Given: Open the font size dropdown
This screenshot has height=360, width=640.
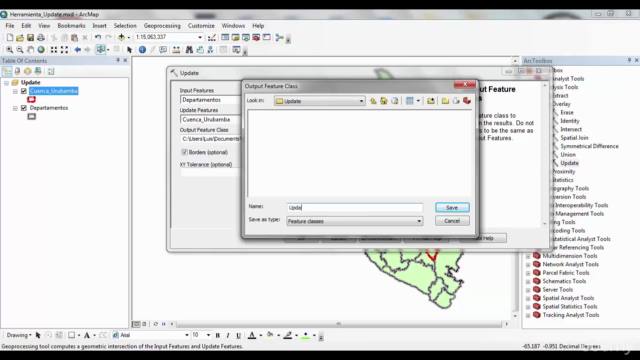Looking at the screenshot, I should click(208, 335).
